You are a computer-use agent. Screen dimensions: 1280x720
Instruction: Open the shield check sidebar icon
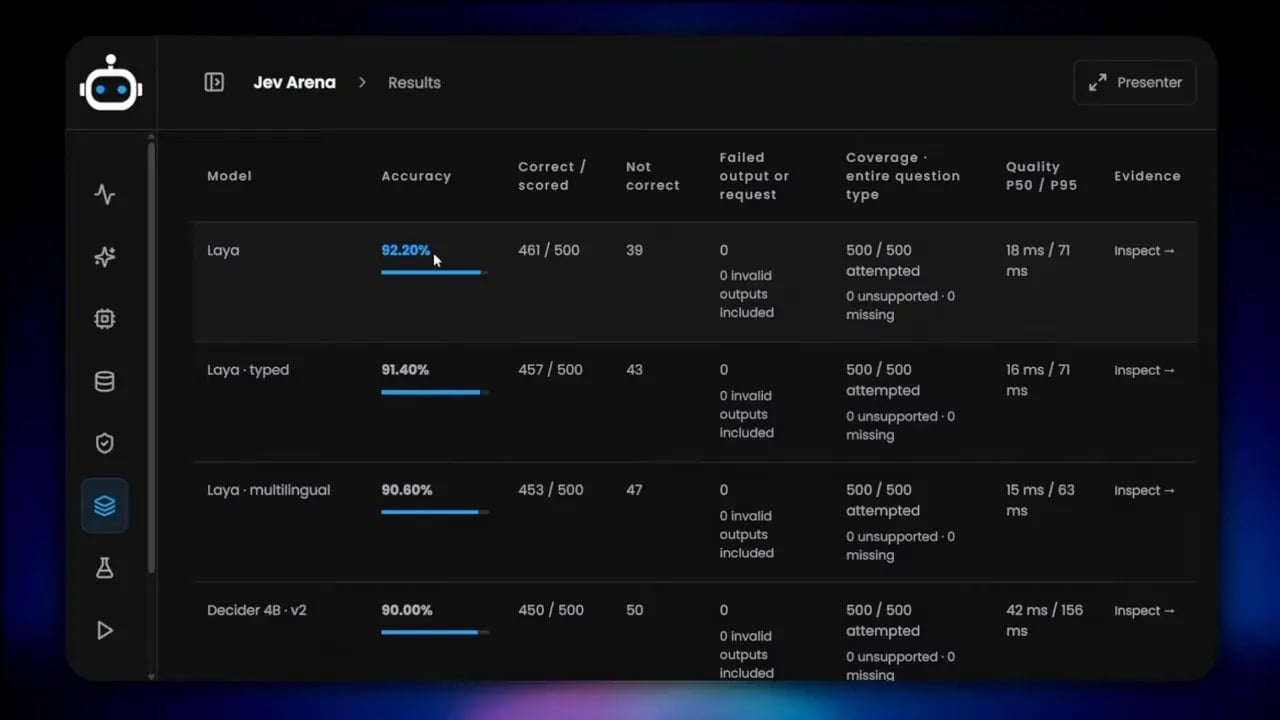105,443
